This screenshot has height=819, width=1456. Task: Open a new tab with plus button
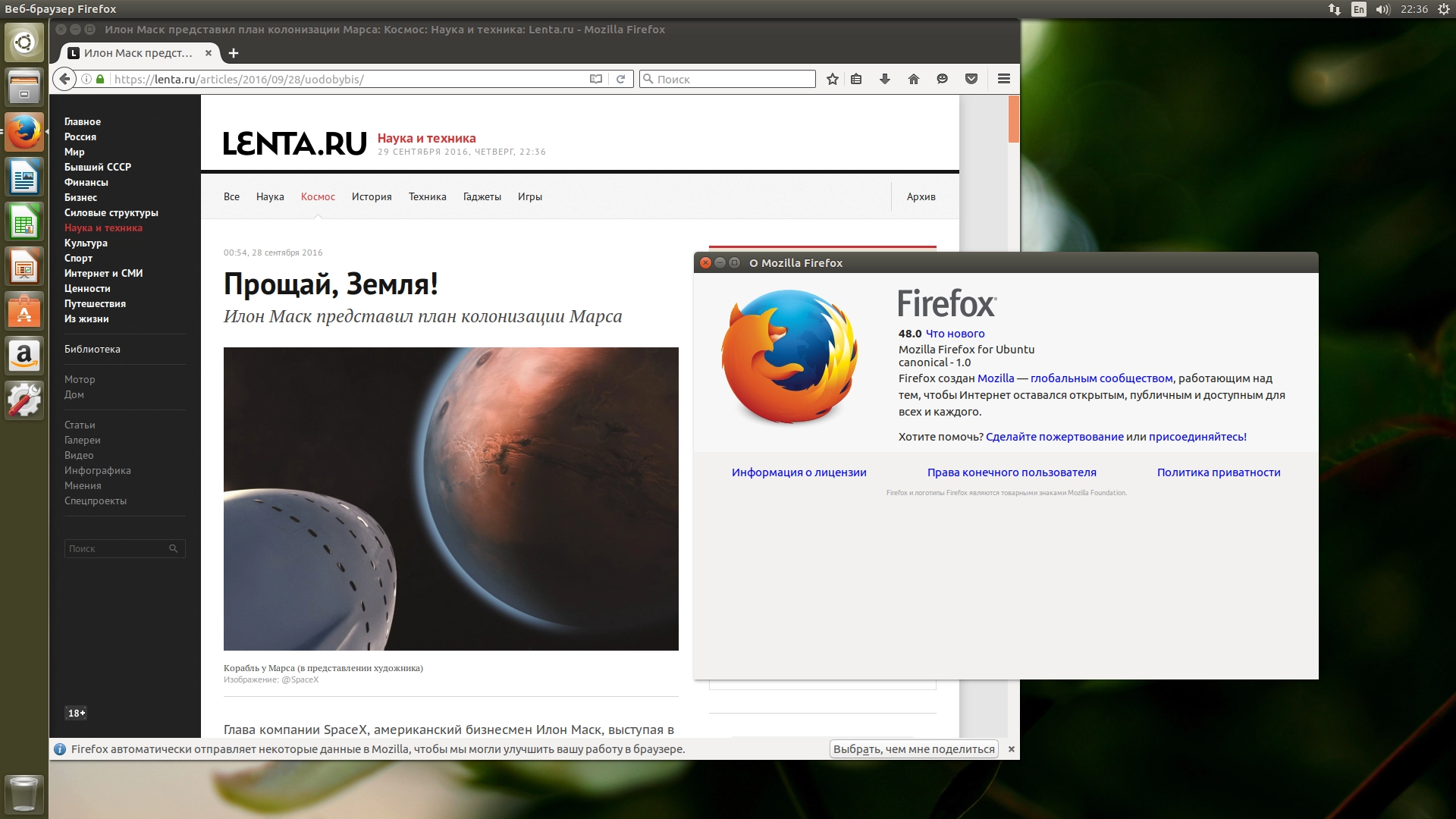[x=234, y=53]
